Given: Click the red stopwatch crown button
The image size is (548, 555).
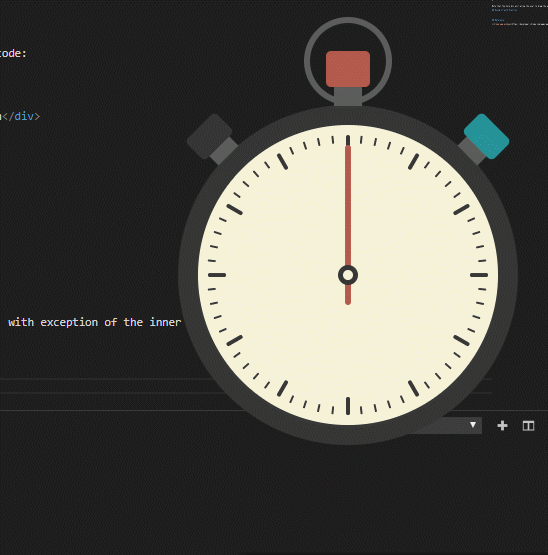Looking at the screenshot, I should (348, 69).
